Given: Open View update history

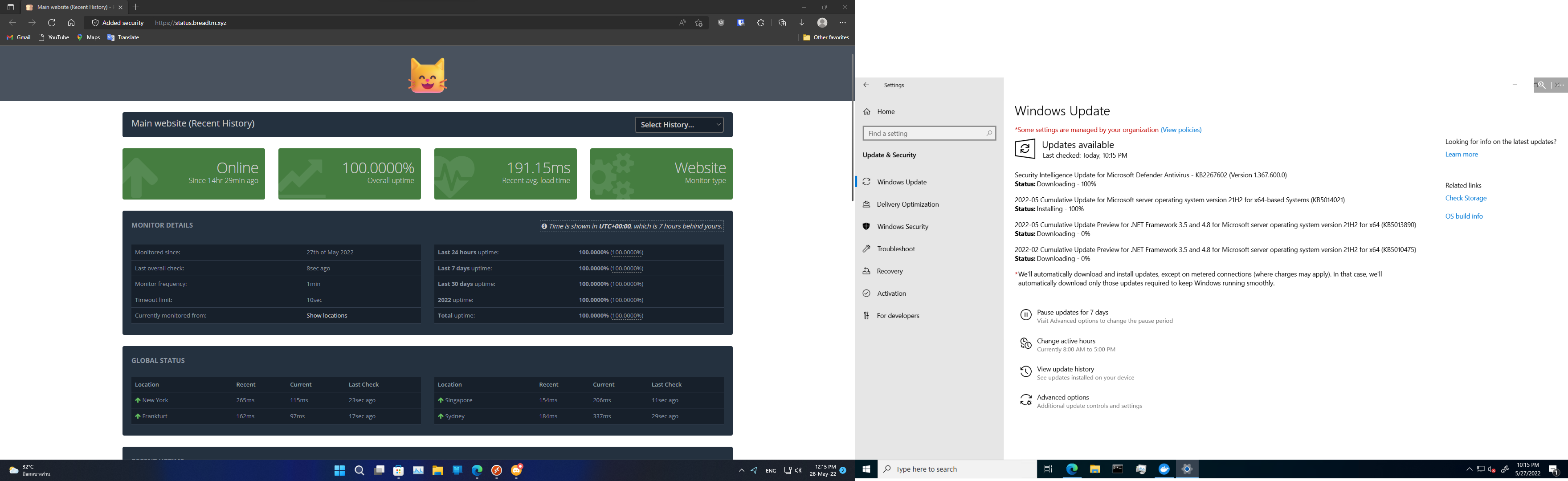Looking at the screenshot, I should (x=1065, y=369).
